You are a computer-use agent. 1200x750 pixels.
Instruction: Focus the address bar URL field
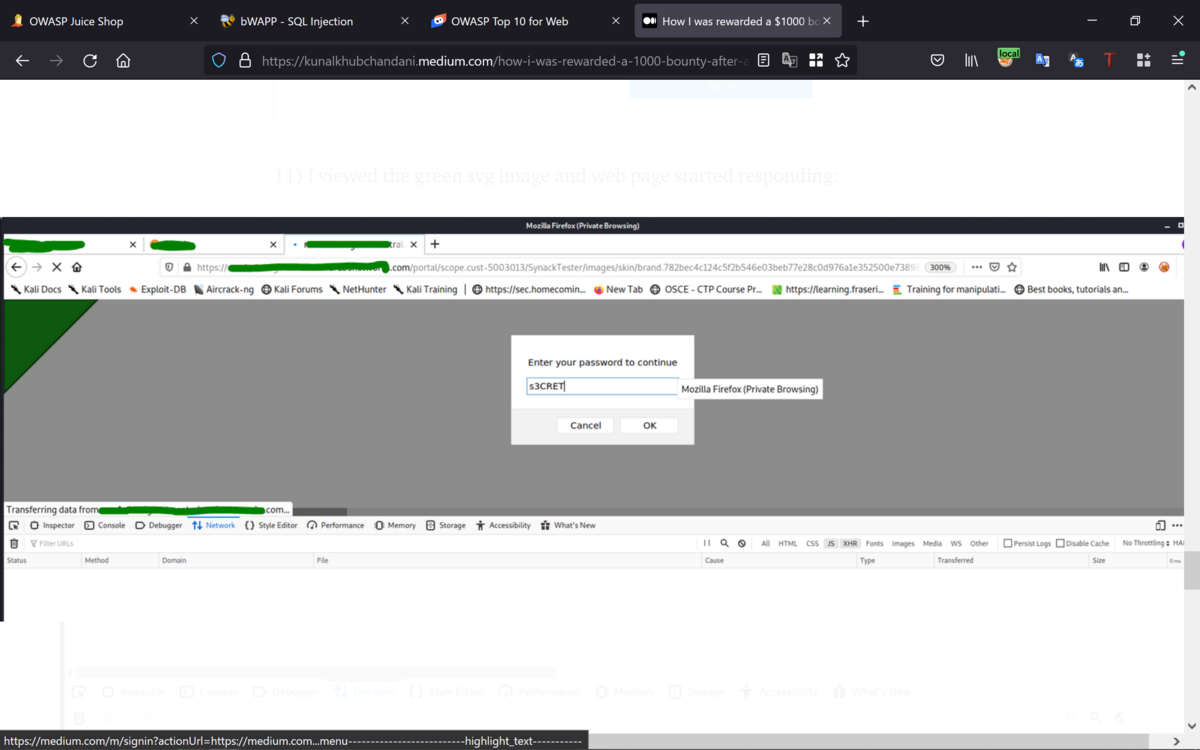coord(504,61)
